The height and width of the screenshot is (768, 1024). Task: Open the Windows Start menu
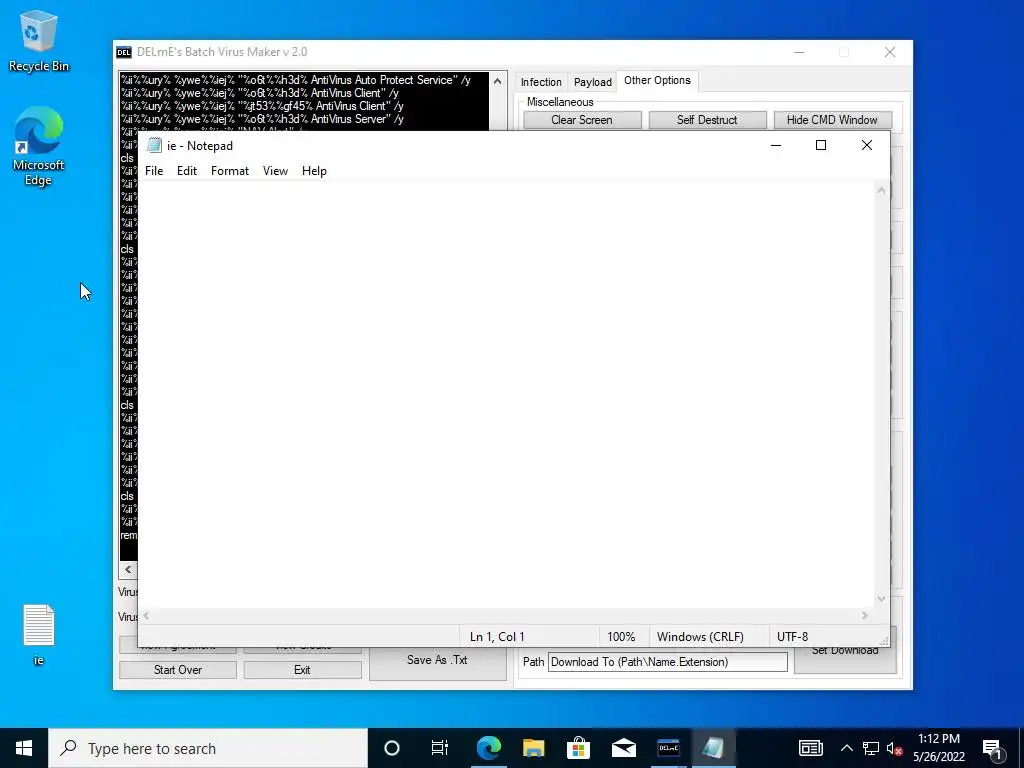(x=24, y=748)
